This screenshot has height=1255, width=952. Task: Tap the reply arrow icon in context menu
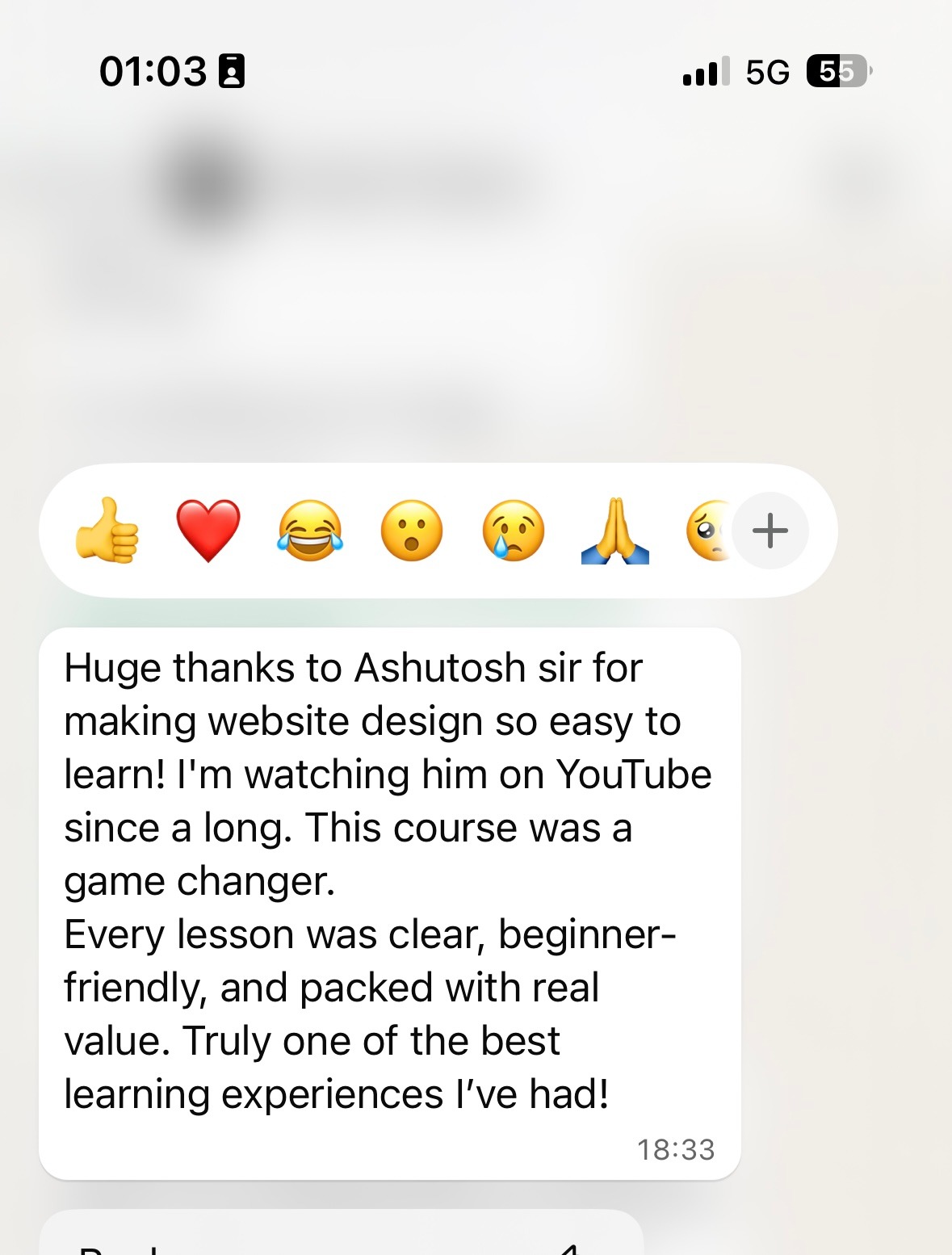click(x=570, y=1249)
